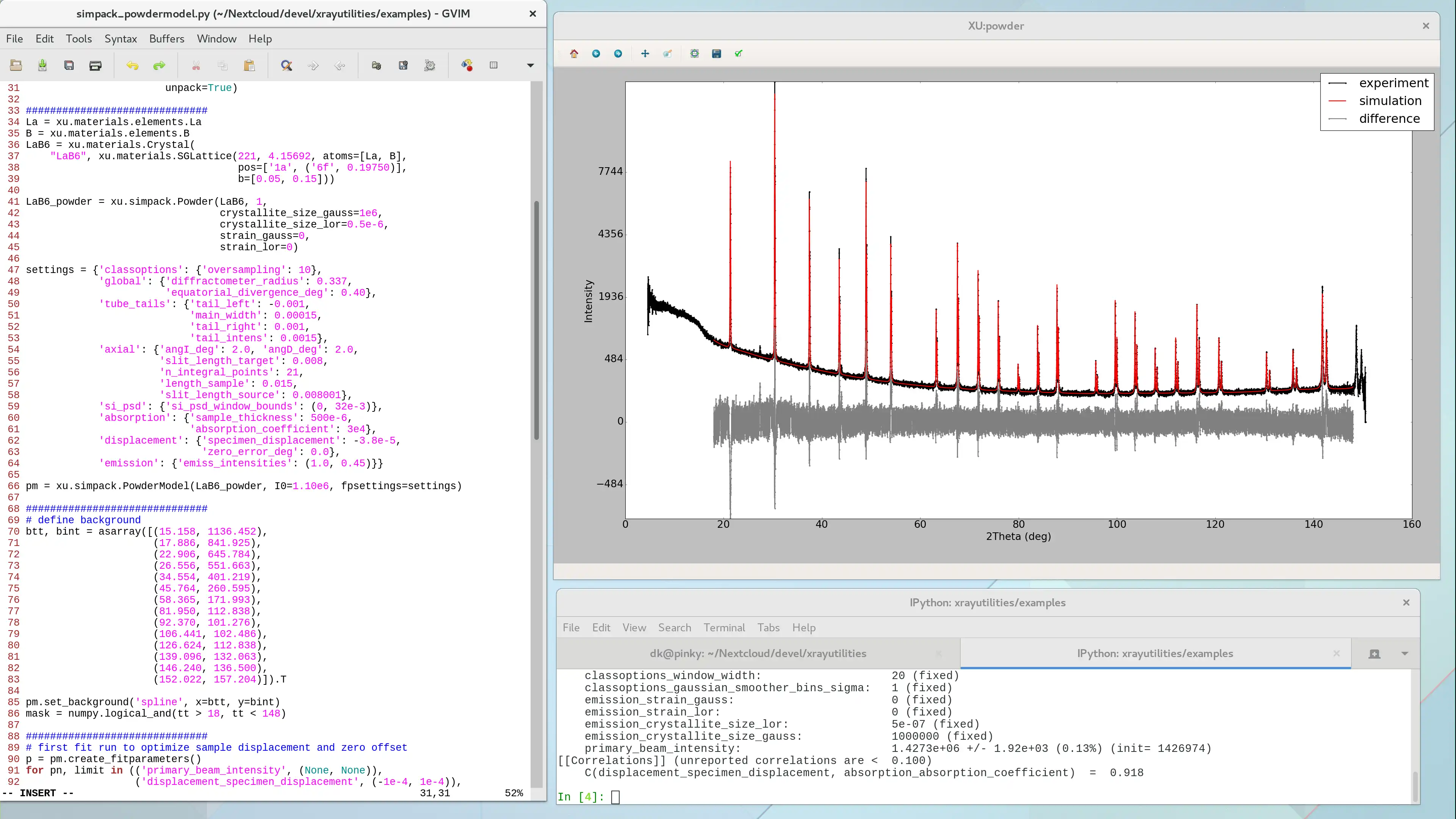Select the Buffers tab in GVIM menu
Image resolution: width=1456 pixels, height=819 pixels.
click(166, 38)
